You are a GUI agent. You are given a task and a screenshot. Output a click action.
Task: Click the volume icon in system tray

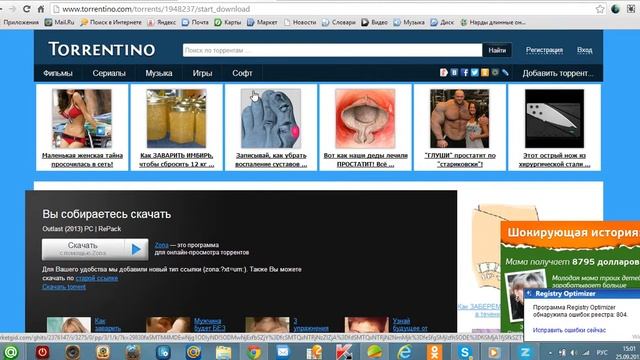pyautogui.click(x=574, y=352)
